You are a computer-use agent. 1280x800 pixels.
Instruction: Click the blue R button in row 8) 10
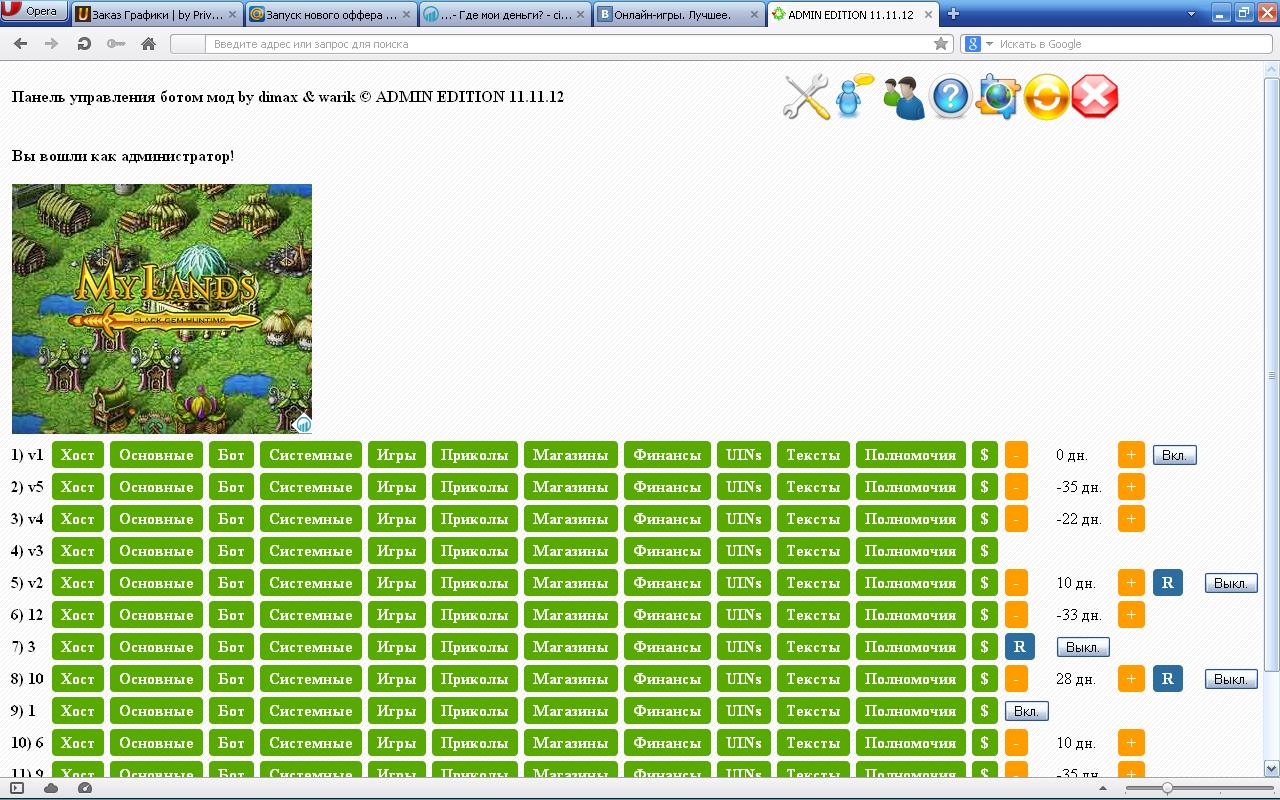[x=1168, y=679]
